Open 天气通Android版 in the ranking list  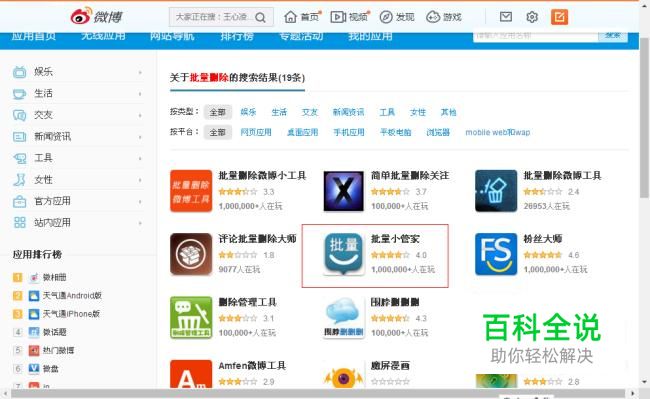point(72,295)
